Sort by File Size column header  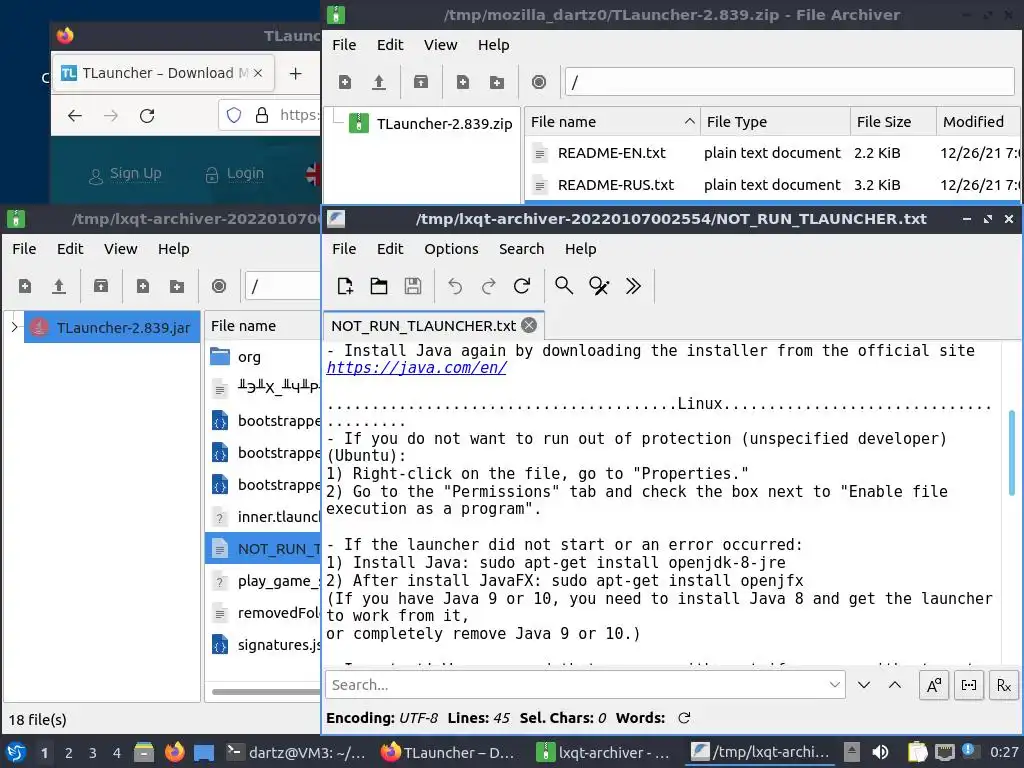(893, 122)
